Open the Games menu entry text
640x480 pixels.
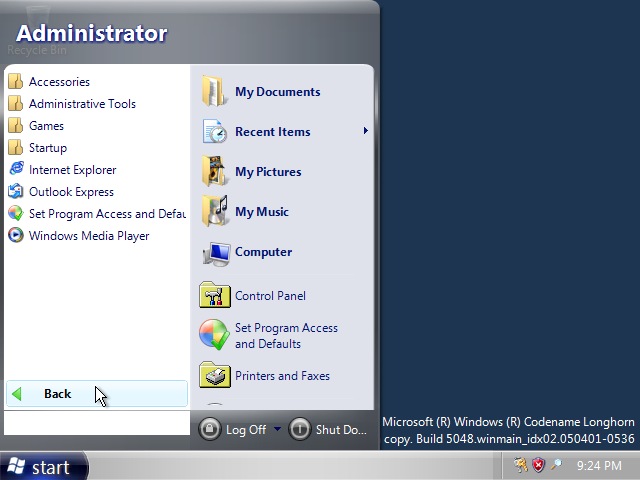(x=46, y=126)
